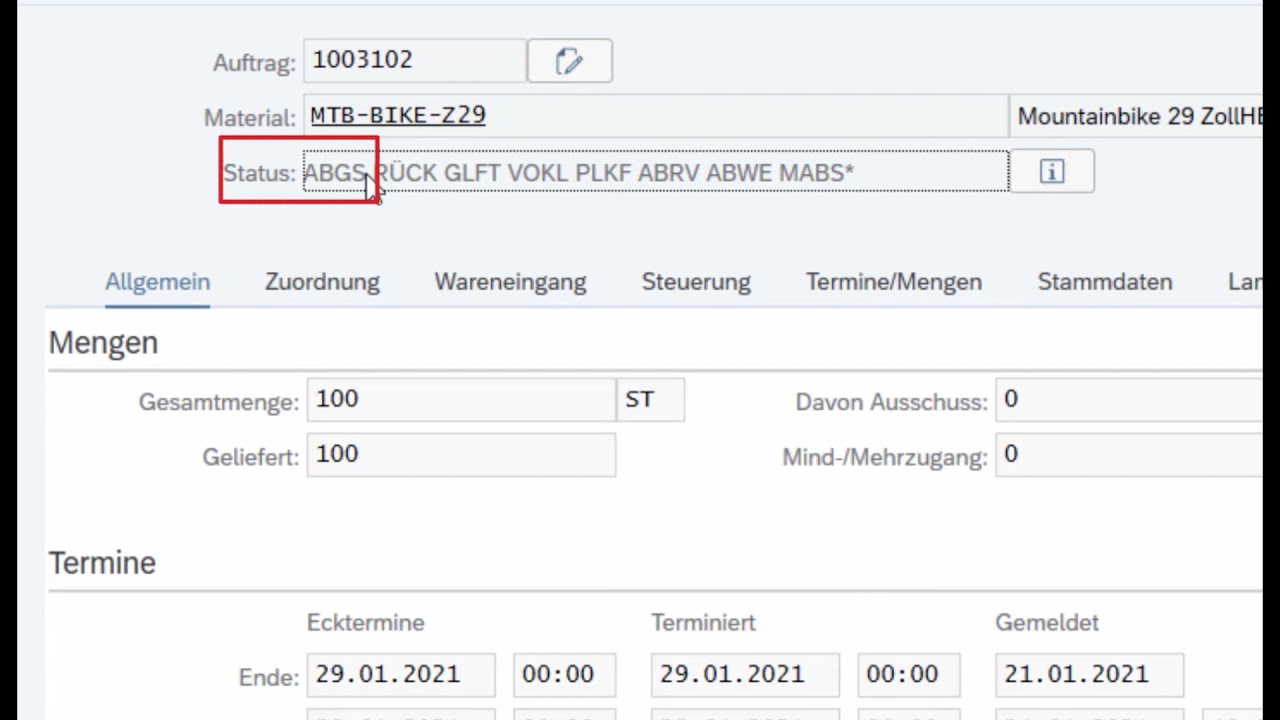Click the Gemeldet column label

tap(1047, 623)
